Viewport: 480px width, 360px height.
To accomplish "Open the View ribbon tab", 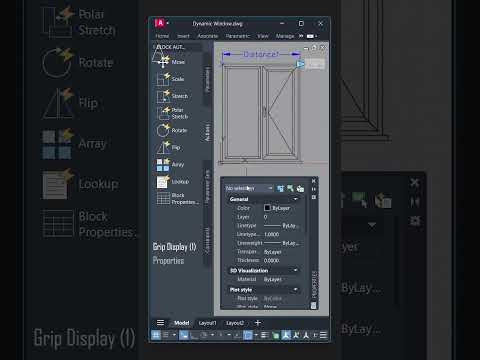I will (263, 36).
